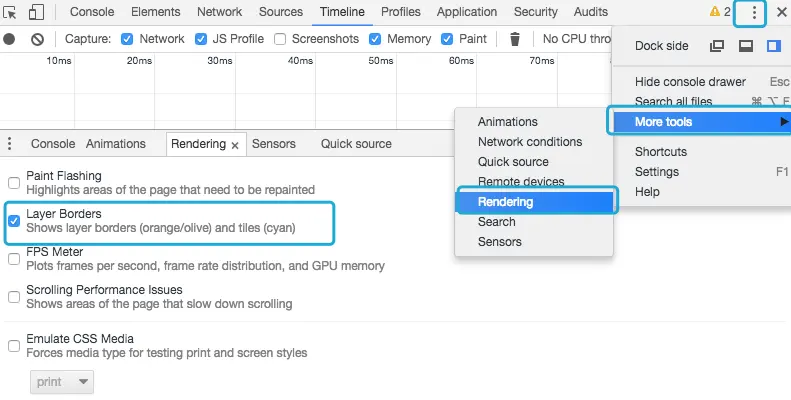The height and width of the screenshot is (400, 791).
Task: Open the Audits panel tab
Action: click(x=591, y=12)
